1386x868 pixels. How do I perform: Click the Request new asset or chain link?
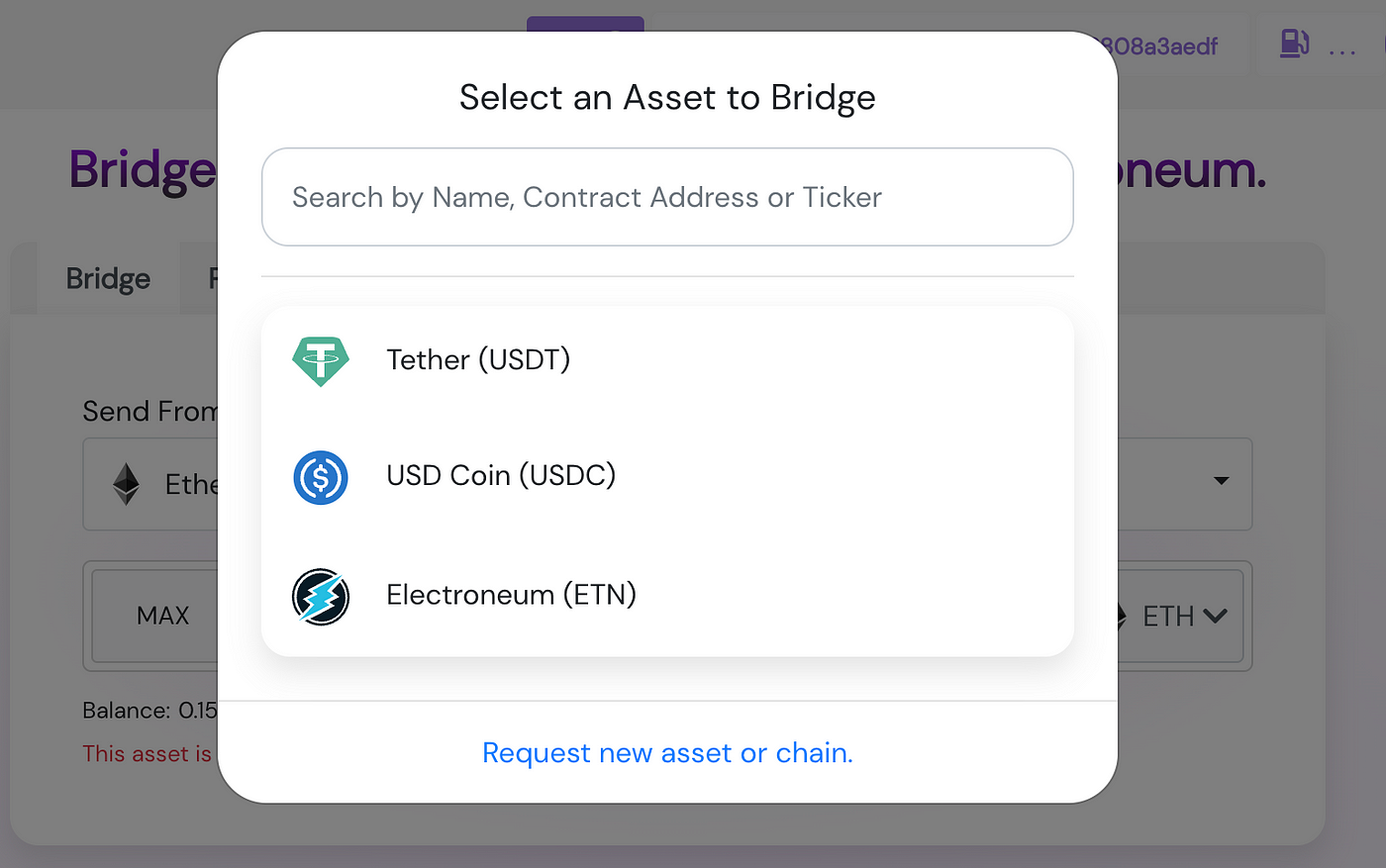pyautogui.click(x=666, y=753)
